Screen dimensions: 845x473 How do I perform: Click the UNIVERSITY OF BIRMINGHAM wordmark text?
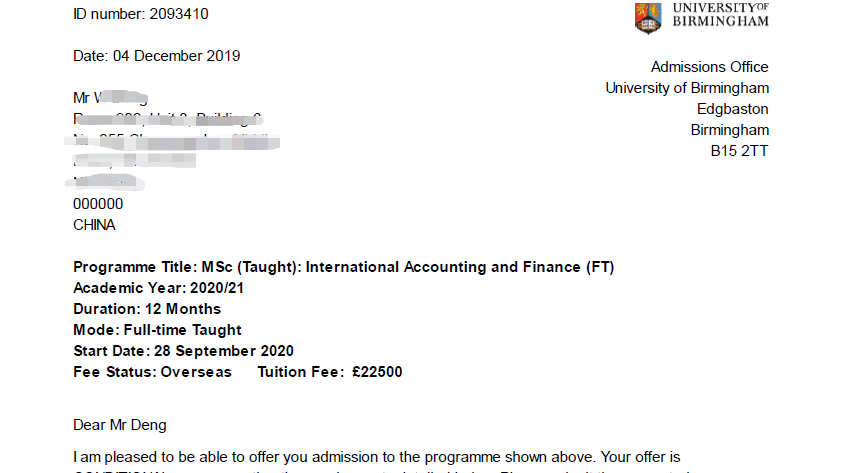click(x=721, y=15)
